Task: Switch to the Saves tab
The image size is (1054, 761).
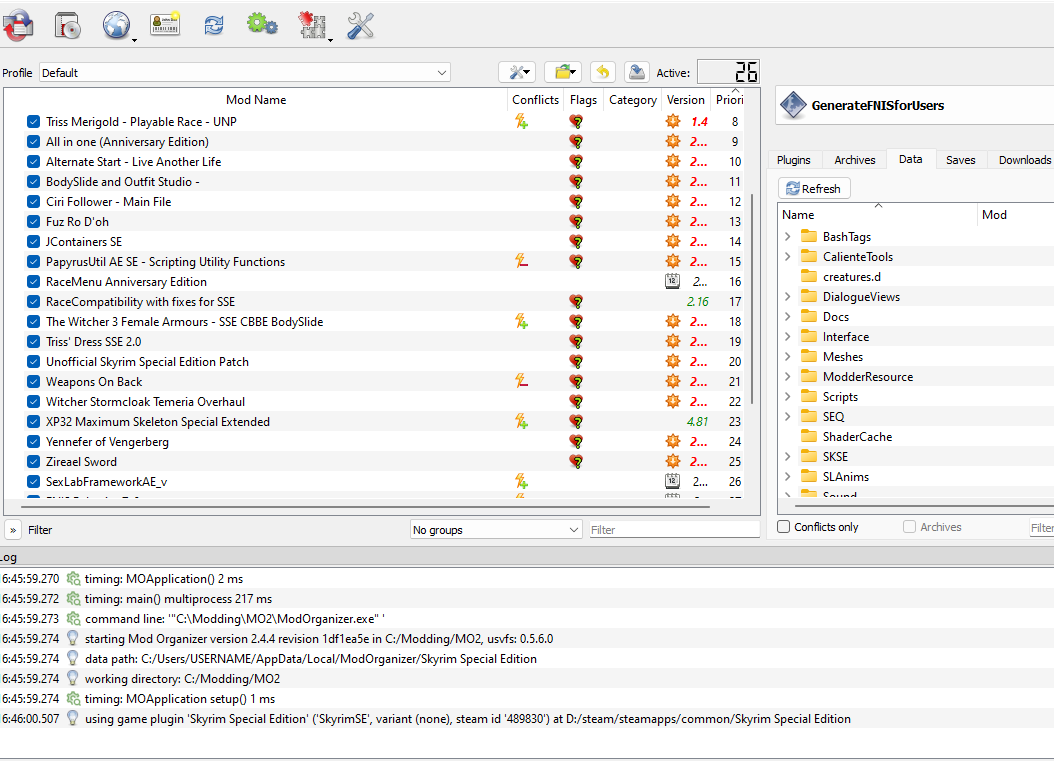Action: 960,160
